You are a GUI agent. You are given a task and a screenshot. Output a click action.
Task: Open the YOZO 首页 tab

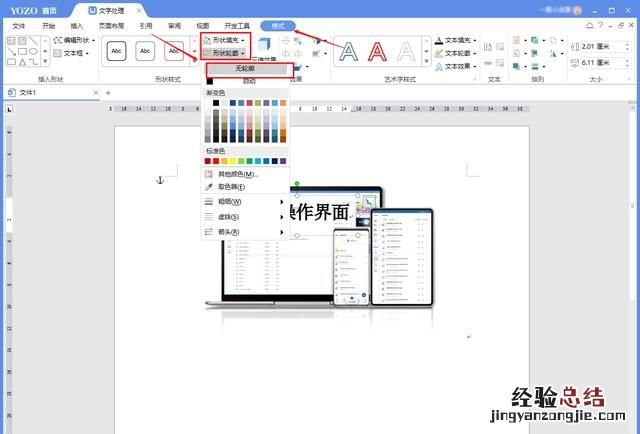33,10
